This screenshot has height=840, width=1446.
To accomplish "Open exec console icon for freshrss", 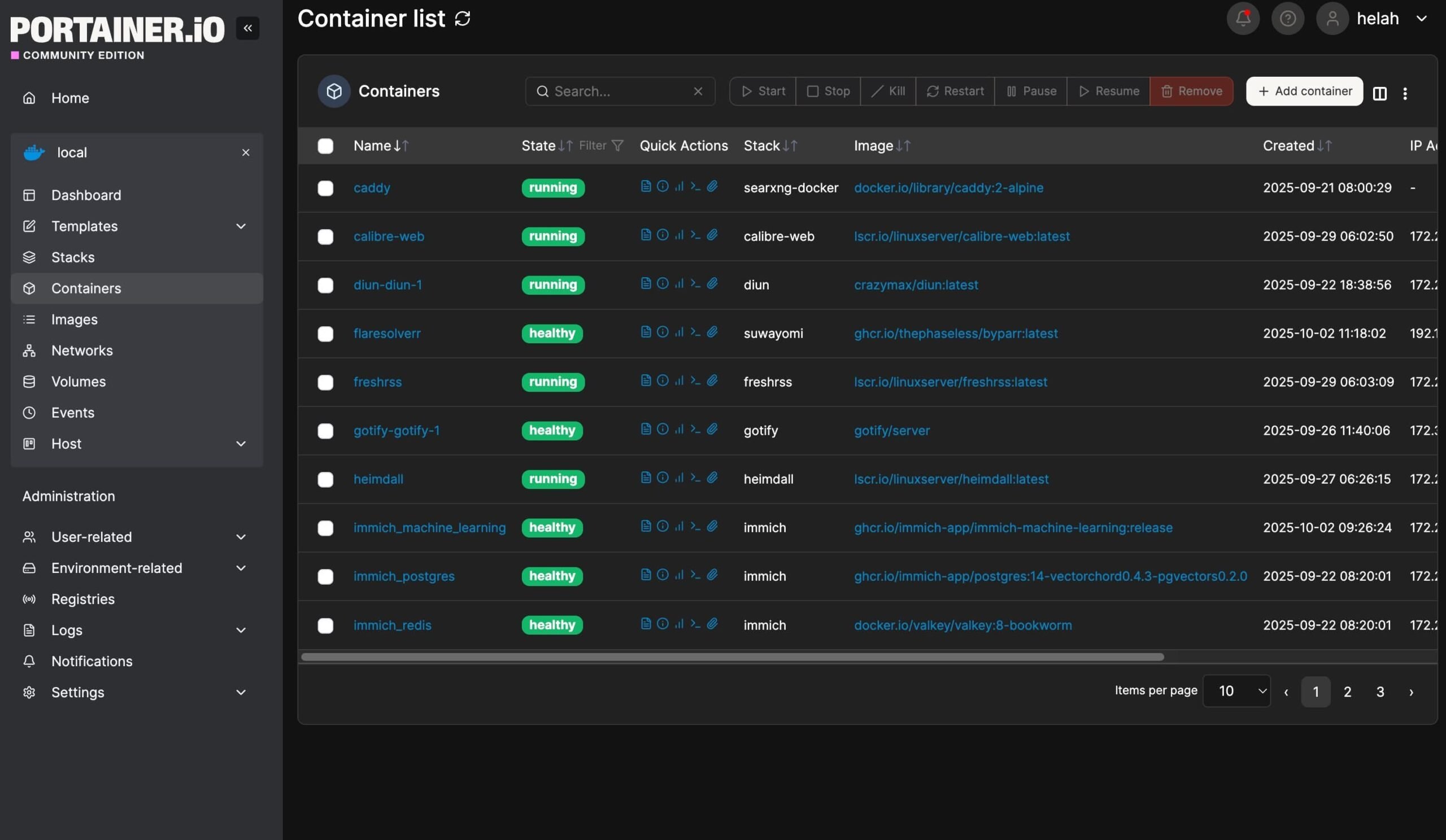I will click(x=695, y=380).
